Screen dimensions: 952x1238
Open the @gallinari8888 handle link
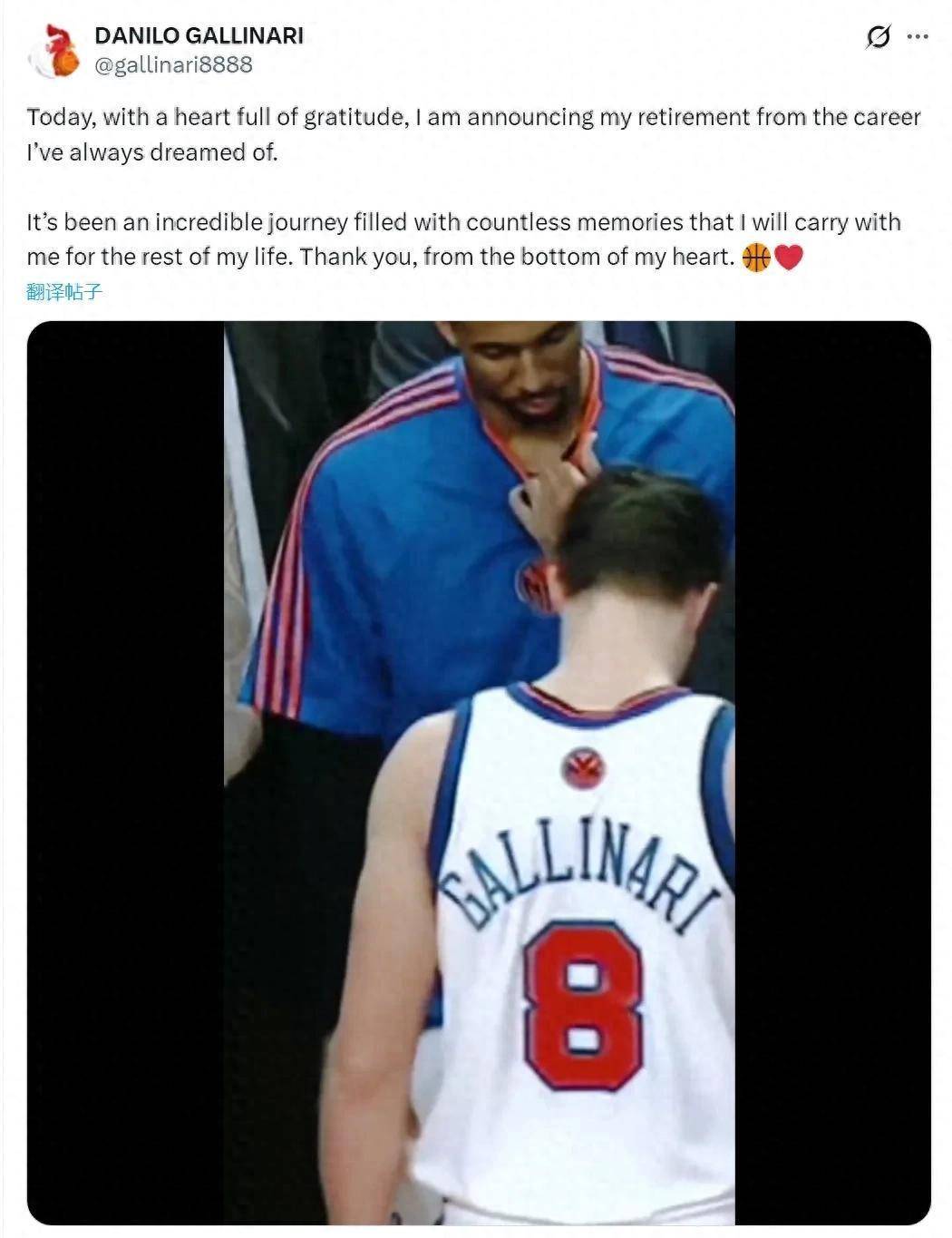pyautogui.click(x=173, y=65)
